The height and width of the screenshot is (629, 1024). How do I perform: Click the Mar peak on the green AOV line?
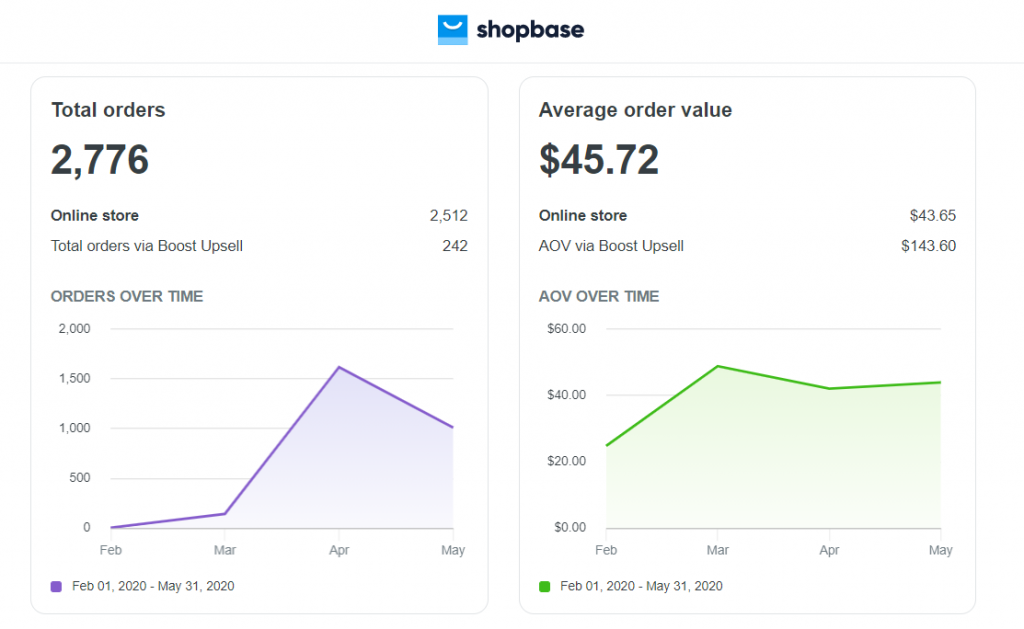716,366
